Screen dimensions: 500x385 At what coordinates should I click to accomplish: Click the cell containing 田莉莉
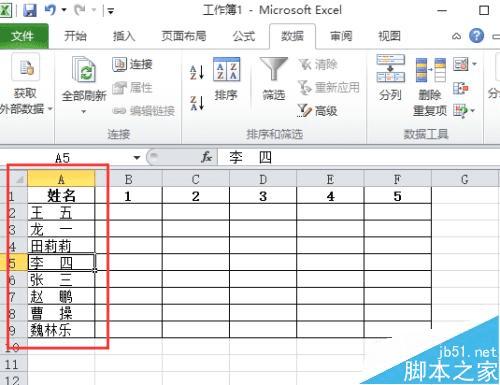(61, 246)
